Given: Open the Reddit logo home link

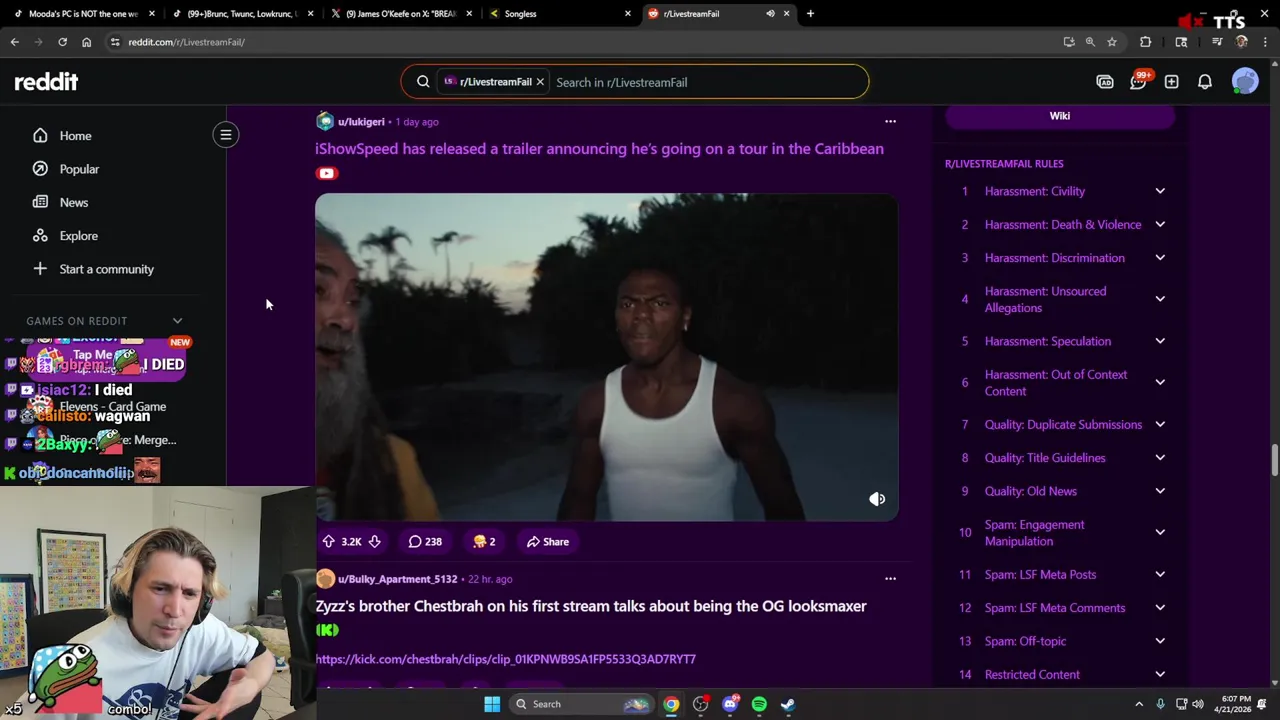Looking at the screenshot, I should point(46,82).
